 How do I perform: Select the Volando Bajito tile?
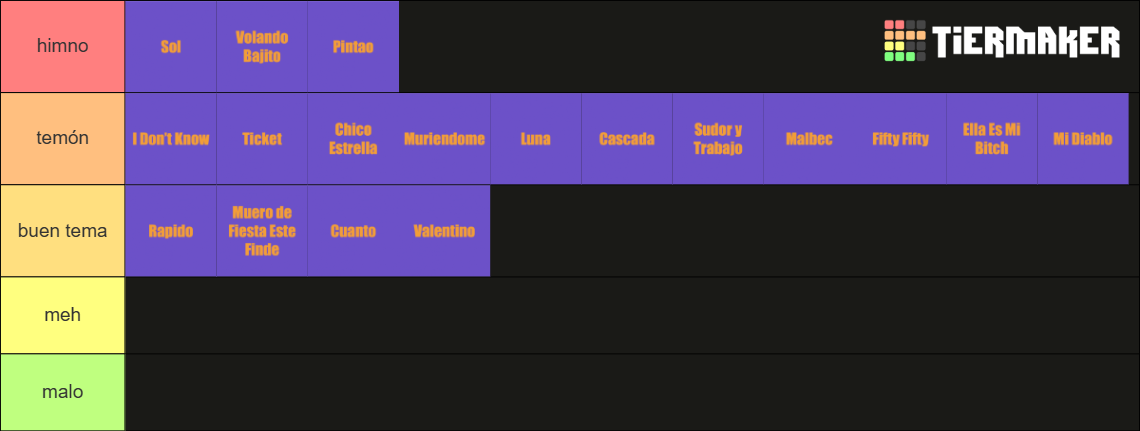point(262,47)
